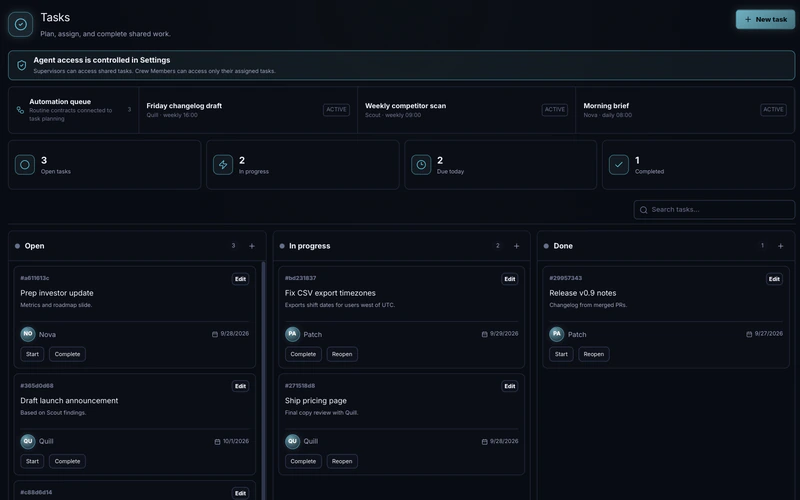Click the Automation queue heading
The image size is (800, 500).
pos(60,102)
